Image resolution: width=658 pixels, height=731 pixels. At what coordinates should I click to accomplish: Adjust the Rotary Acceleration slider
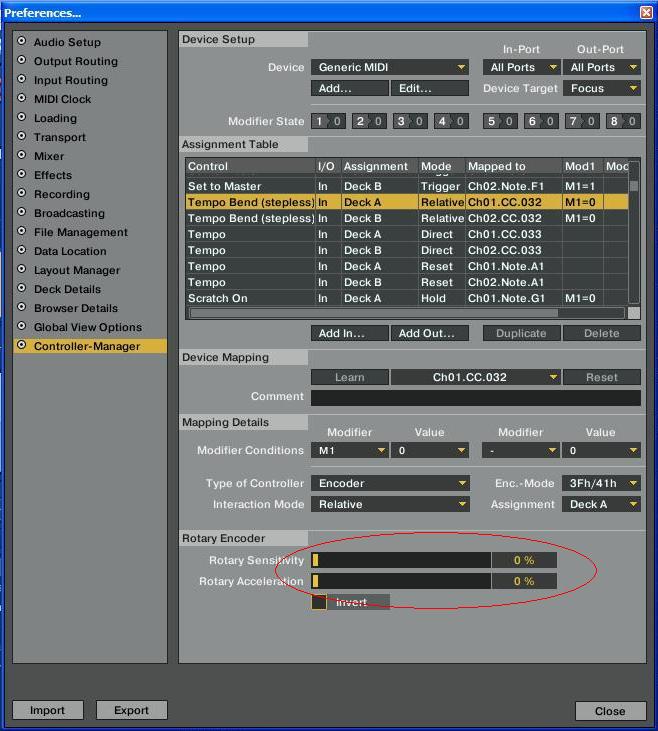pyautogui.click(x=401, y=581)
